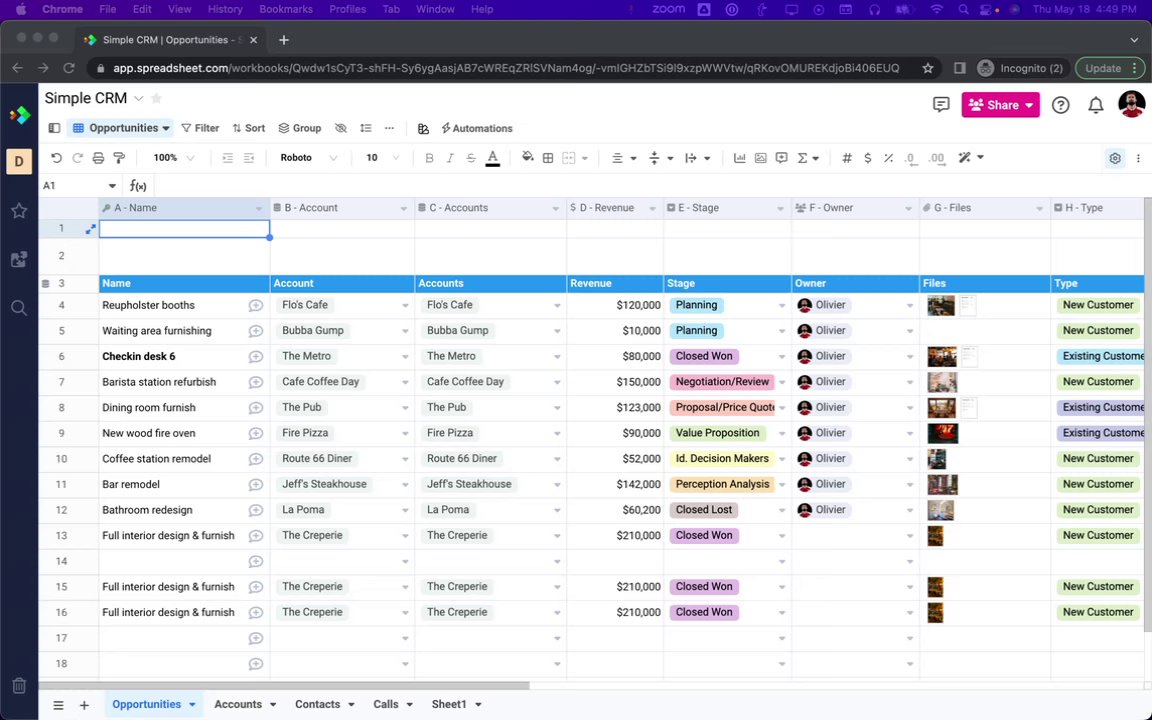
Task: Click the insert comment toolbar icon
Action: pos(782,158)
